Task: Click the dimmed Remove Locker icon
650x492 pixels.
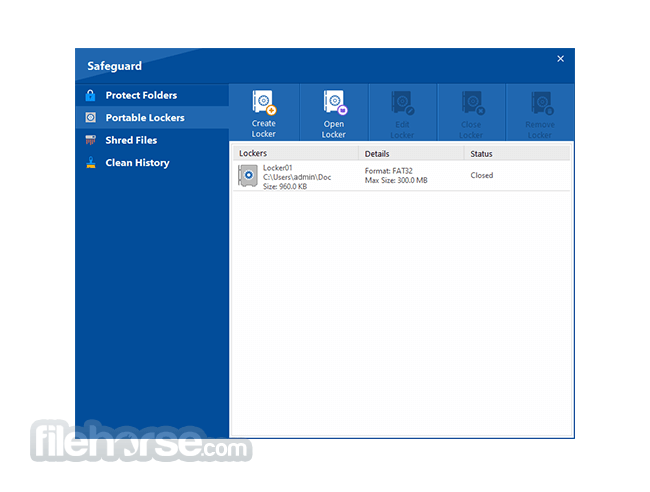Action: (x=542, y=103)
